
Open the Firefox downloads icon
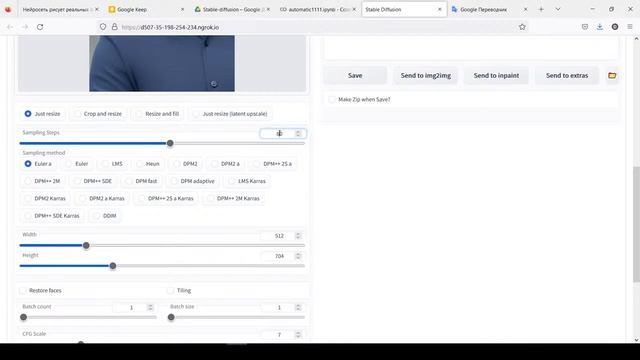pos(600,27)
